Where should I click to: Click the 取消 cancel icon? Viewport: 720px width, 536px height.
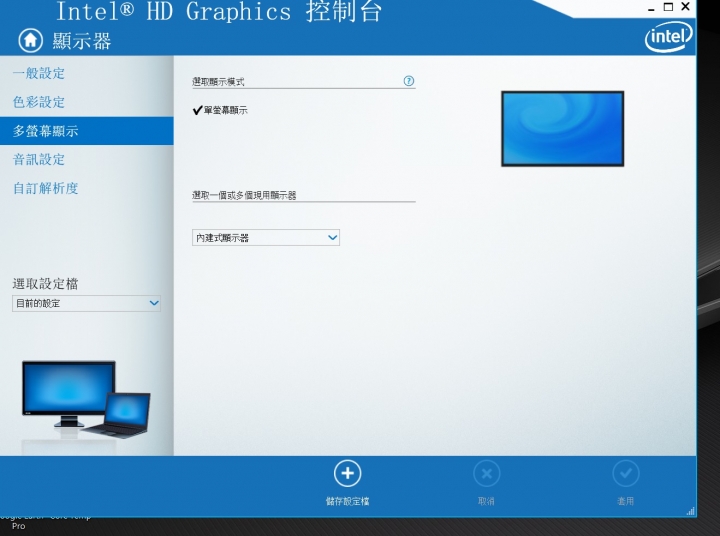(x=486, y=473)
